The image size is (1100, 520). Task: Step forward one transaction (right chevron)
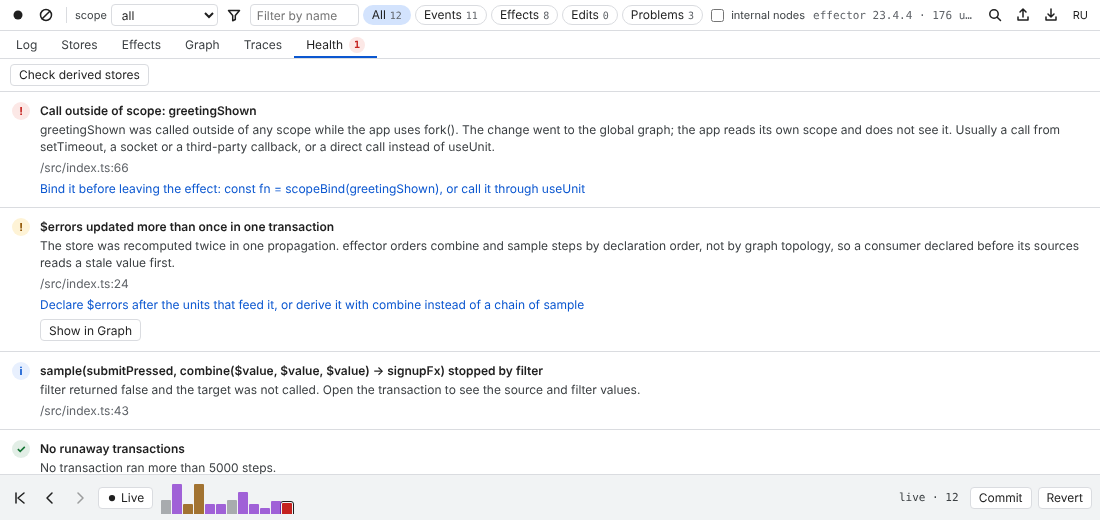(x=80, y=498)
